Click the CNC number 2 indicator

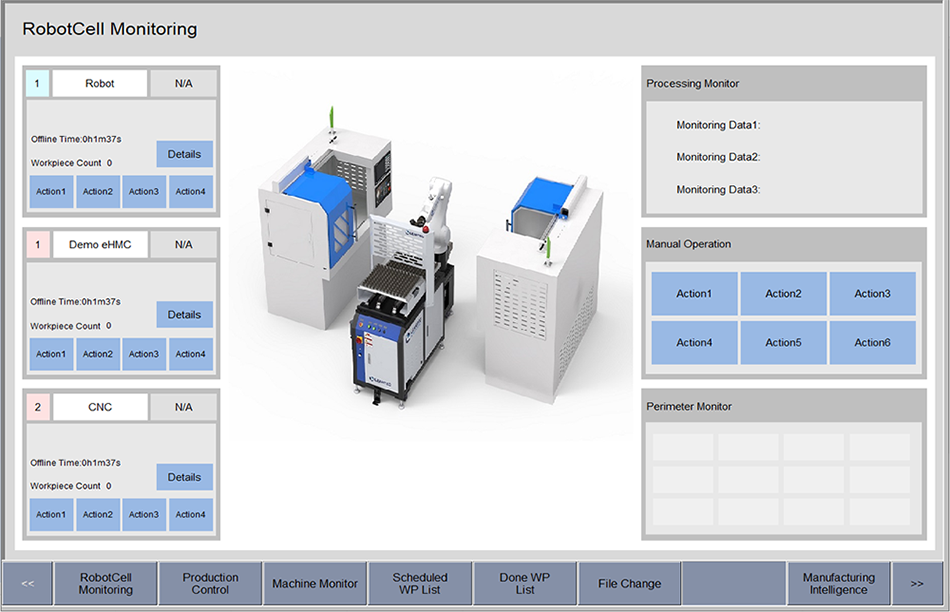click(37, 407)
